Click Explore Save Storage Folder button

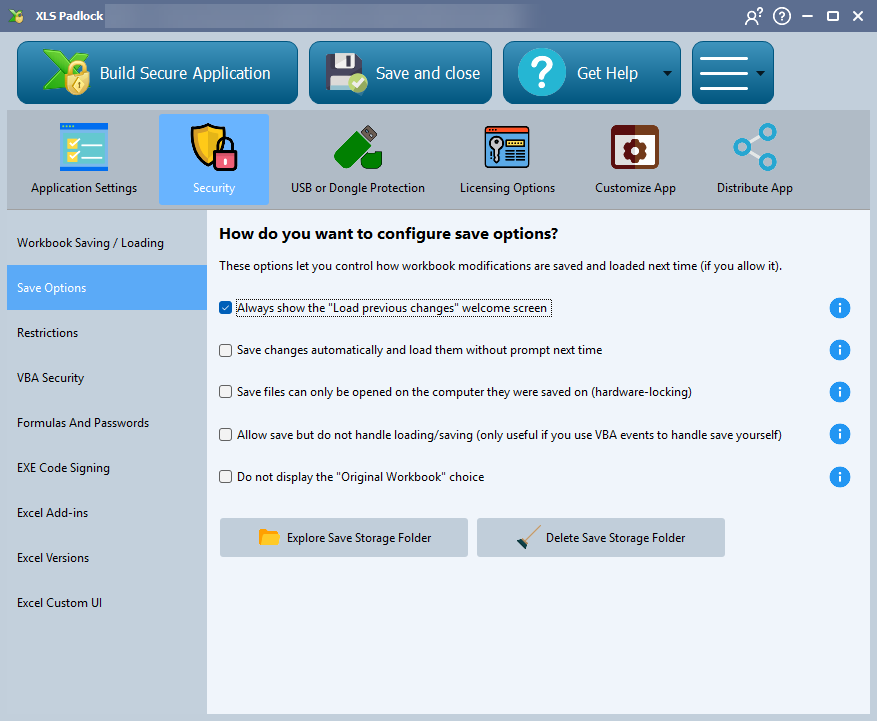point(344,538)
